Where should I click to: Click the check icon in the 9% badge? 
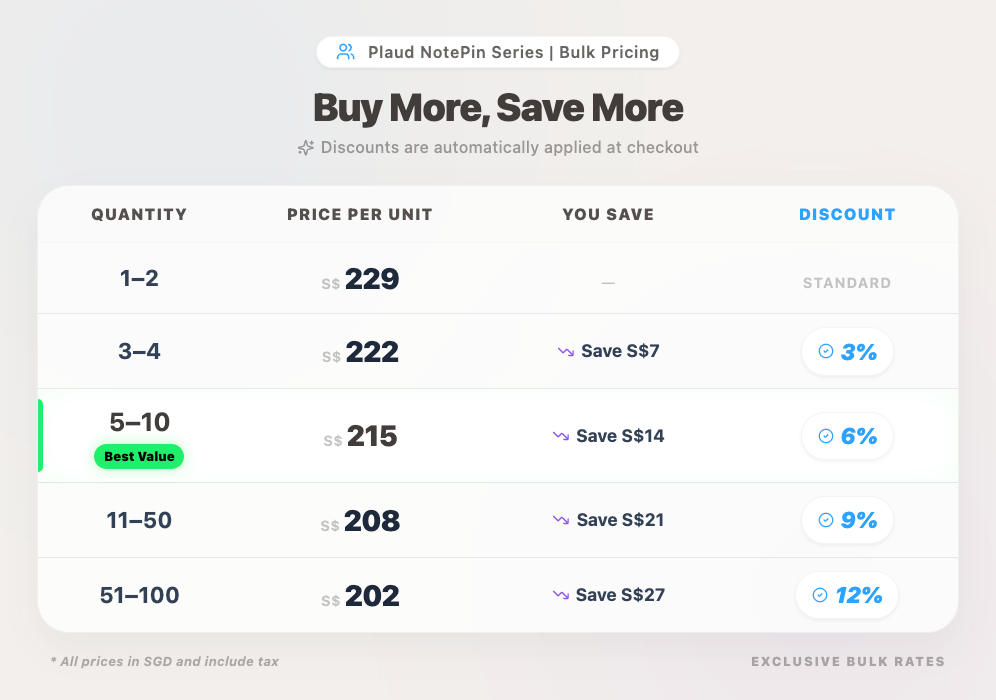(x=826, y=520)
